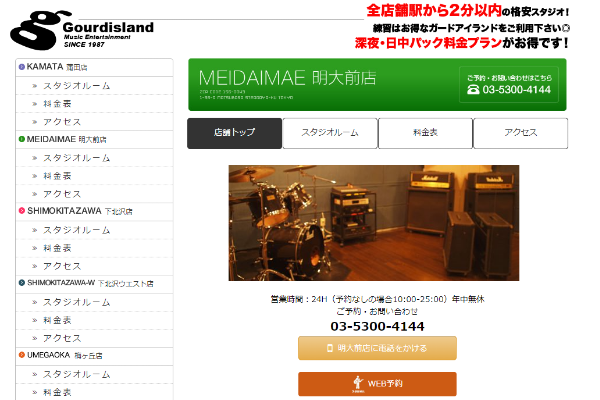Select the アクセス tab
The image size is (600, 400).
click(x=520, y=133)
